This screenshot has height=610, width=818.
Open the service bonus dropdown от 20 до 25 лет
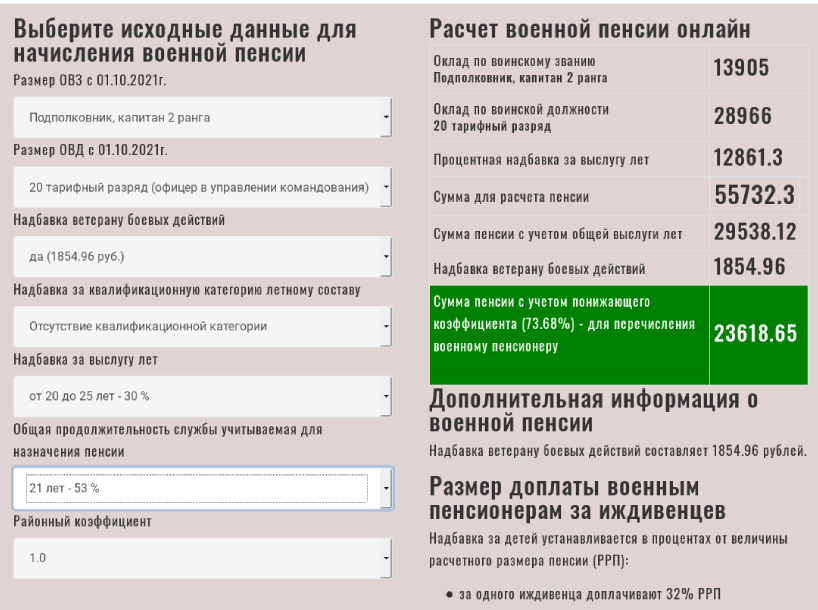(x=202, y=396)
